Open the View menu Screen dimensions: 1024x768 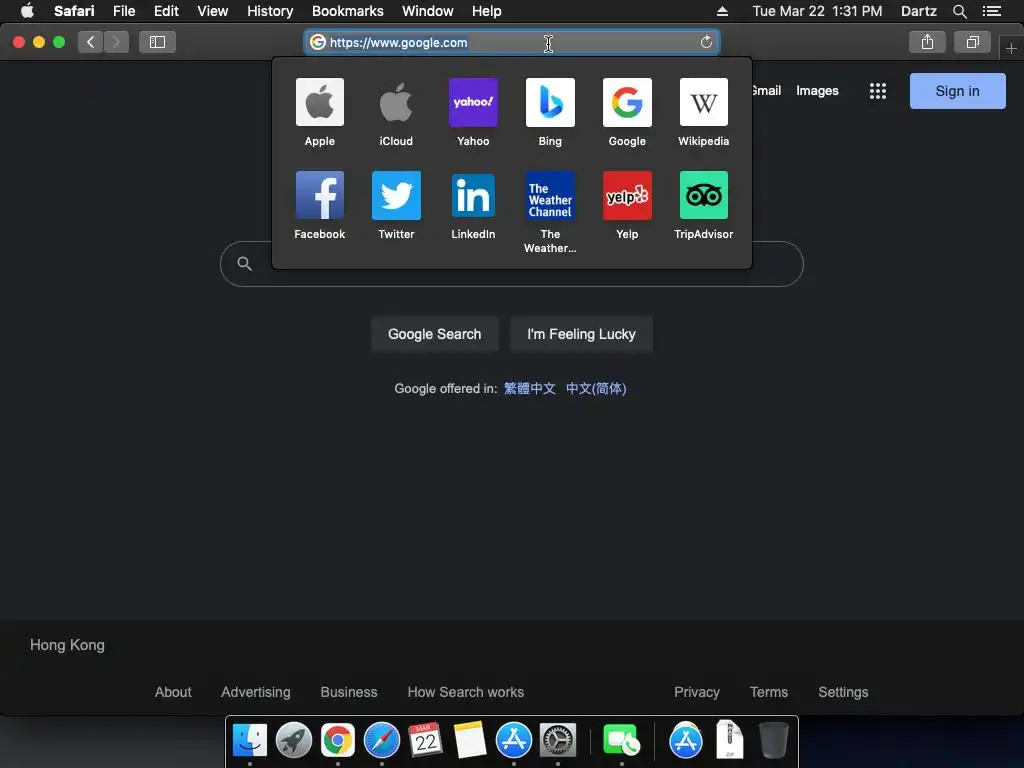pos(213,11)
